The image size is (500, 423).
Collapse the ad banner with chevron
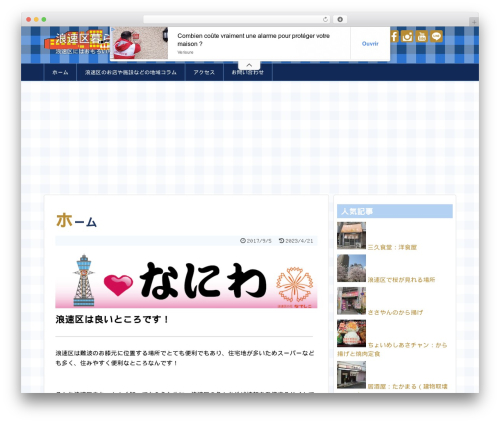click(249, 65)
